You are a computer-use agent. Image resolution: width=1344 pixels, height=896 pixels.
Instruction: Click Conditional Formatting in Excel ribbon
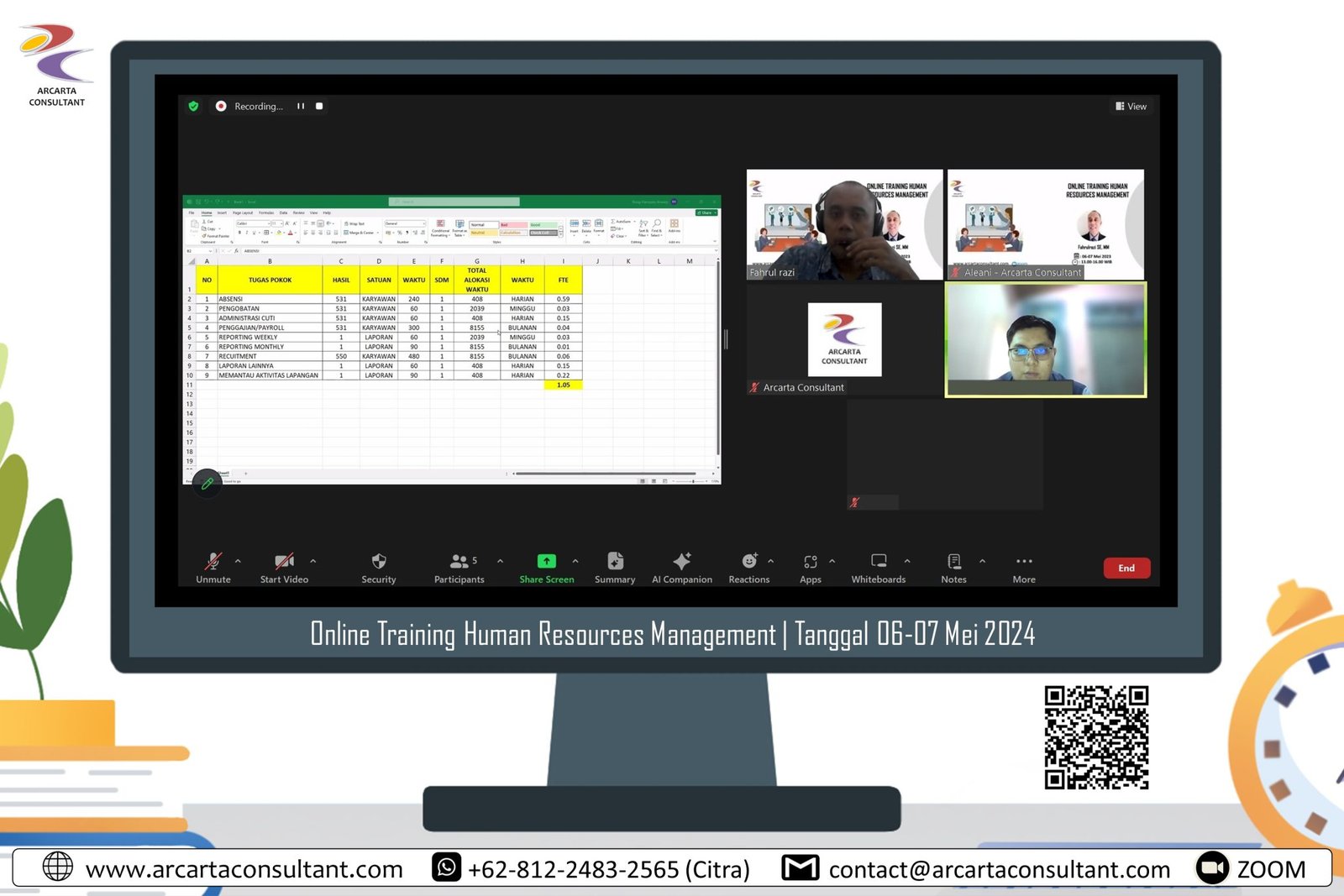click(440, 229)
